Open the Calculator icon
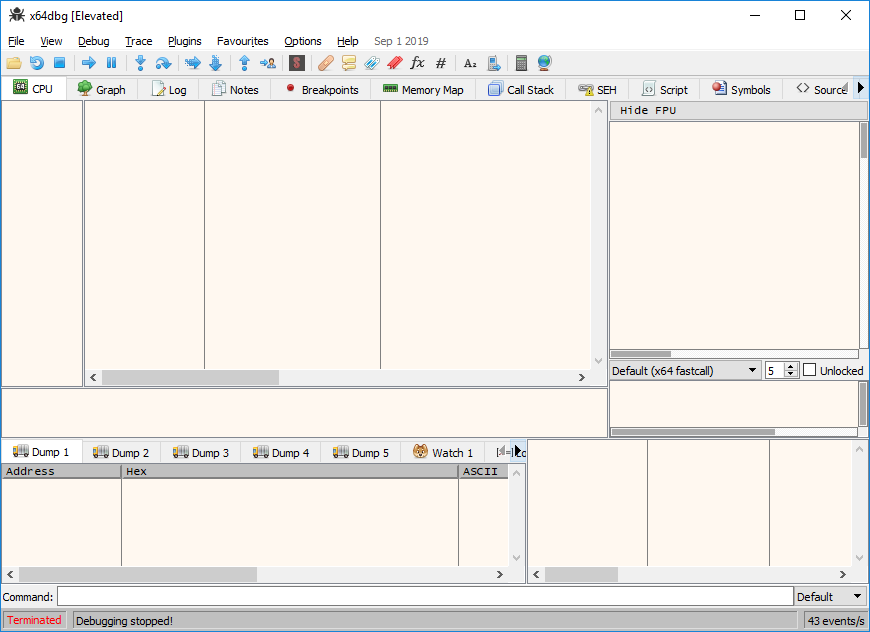The width and height of the screenshot is (870, 632). click(521, 63)
